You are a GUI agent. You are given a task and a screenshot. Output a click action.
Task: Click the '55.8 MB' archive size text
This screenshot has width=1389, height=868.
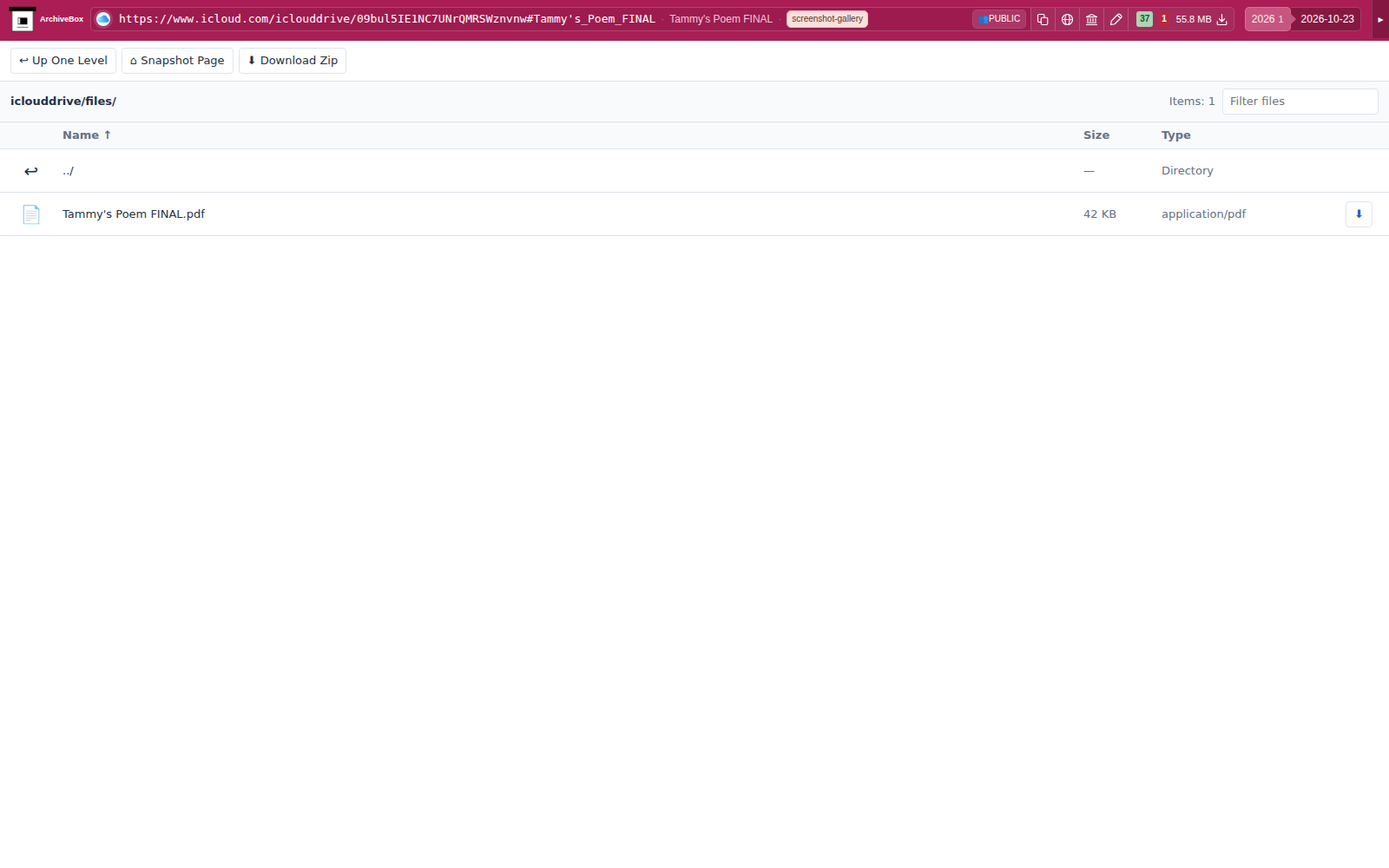(1194, 19)
